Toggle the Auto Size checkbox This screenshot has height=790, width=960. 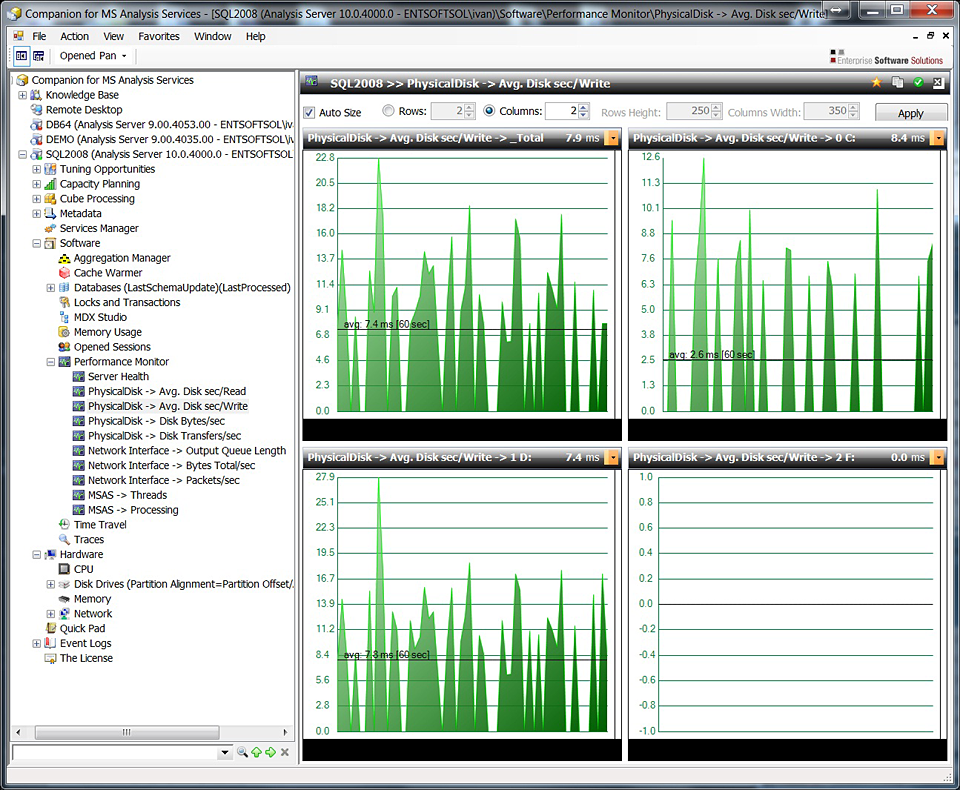coord(309,113)
